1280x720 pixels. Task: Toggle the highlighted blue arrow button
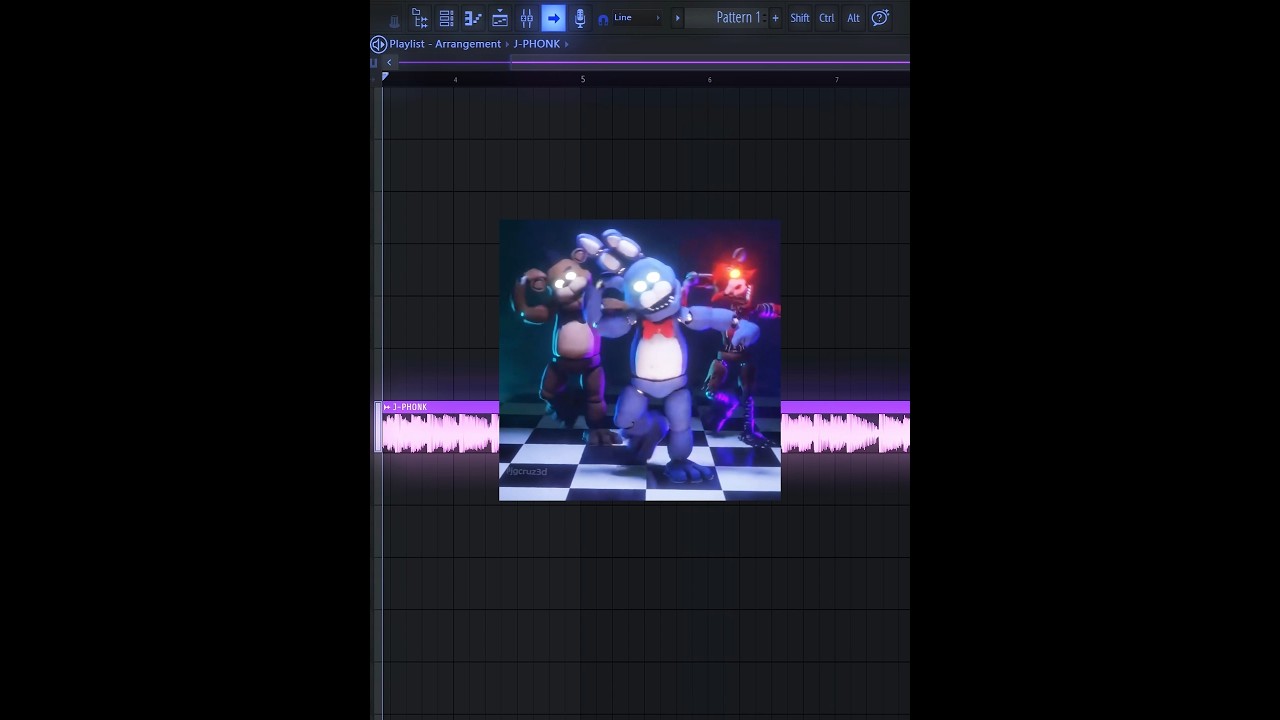[553, 18]
